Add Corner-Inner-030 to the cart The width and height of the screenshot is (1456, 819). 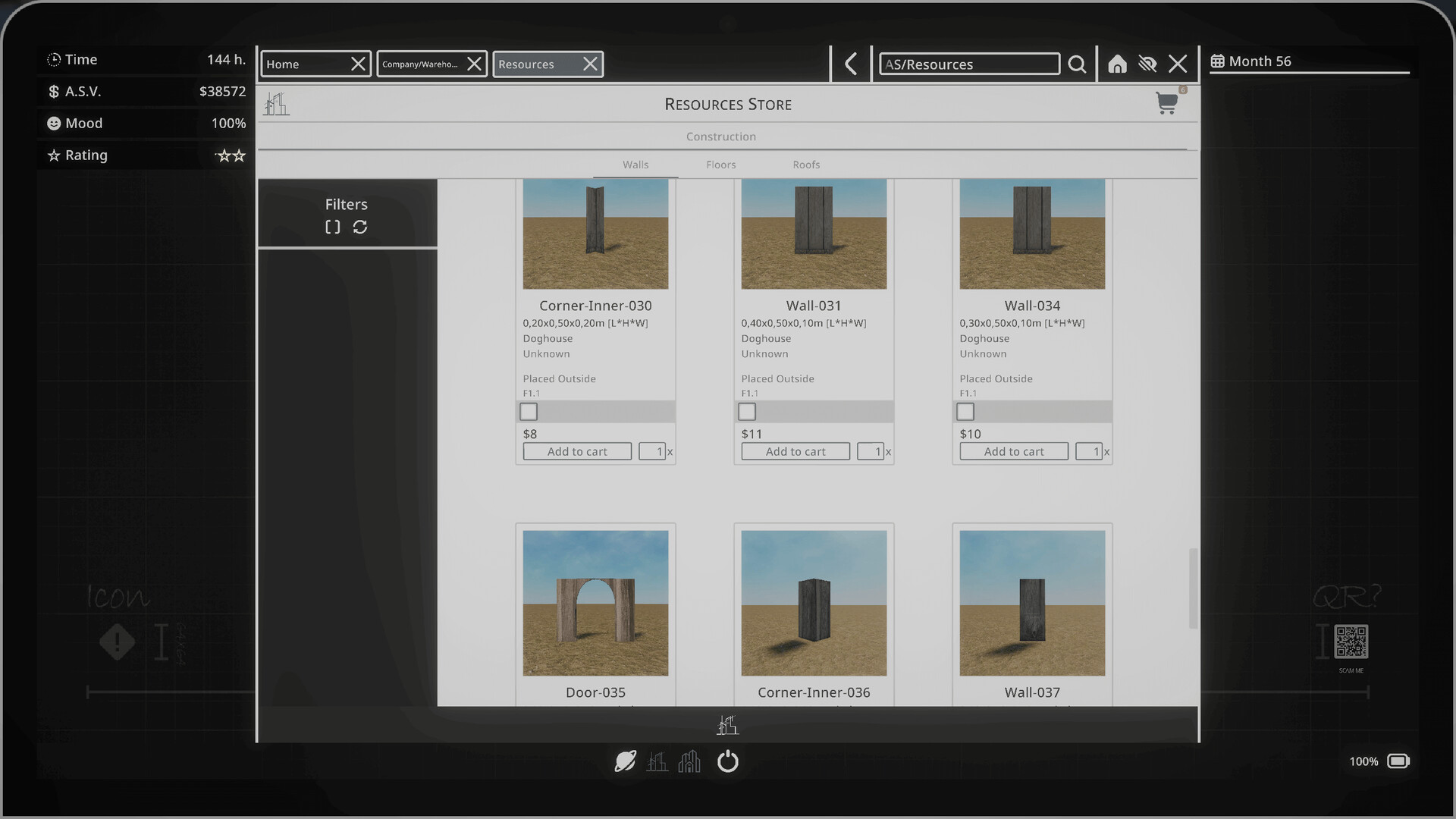pyautogui.click(x=576, y=450)
